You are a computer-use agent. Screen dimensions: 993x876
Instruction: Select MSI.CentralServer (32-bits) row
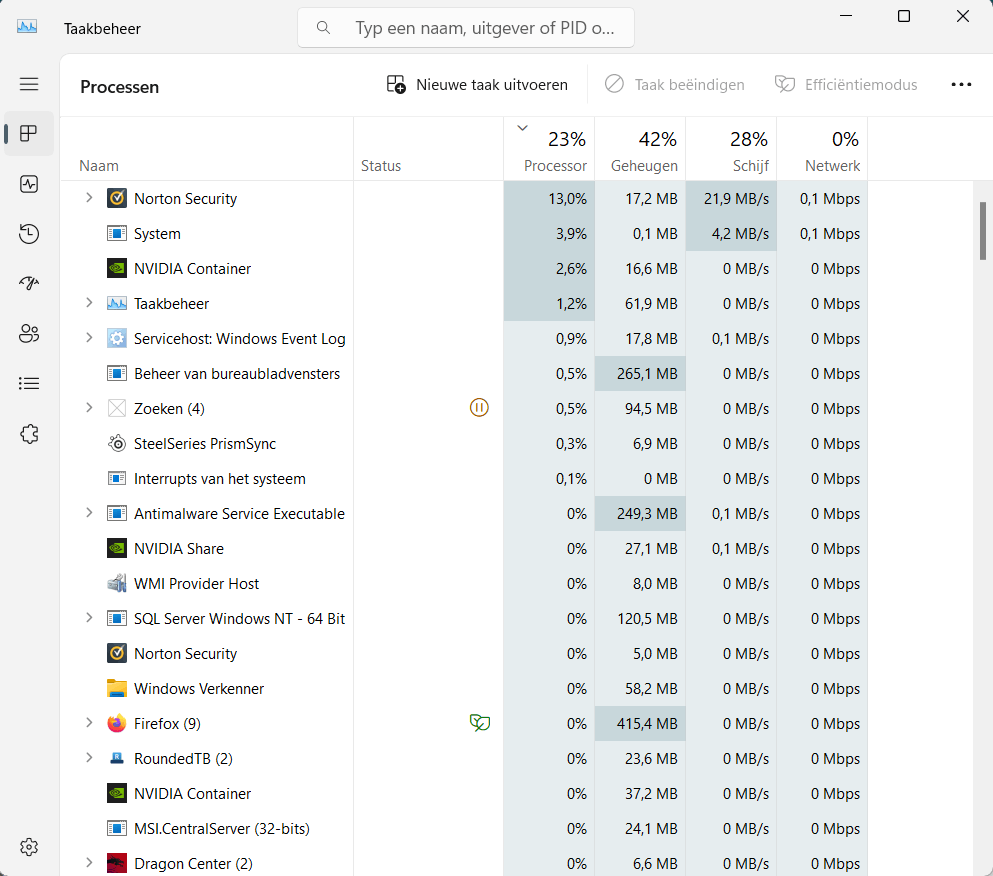pyautogui.click(x=464, y=828)
